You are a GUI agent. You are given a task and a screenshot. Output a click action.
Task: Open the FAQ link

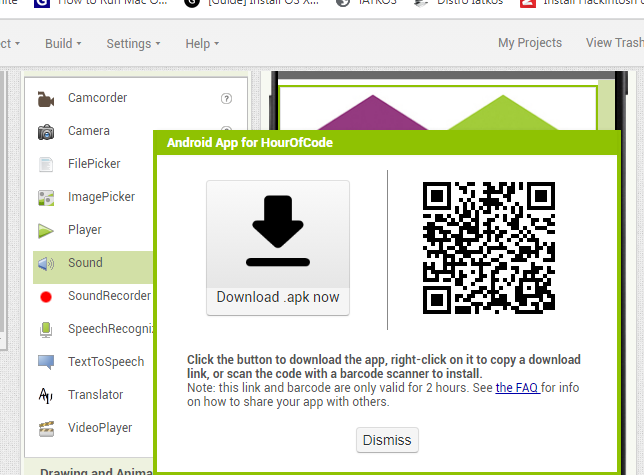point(518,388)
